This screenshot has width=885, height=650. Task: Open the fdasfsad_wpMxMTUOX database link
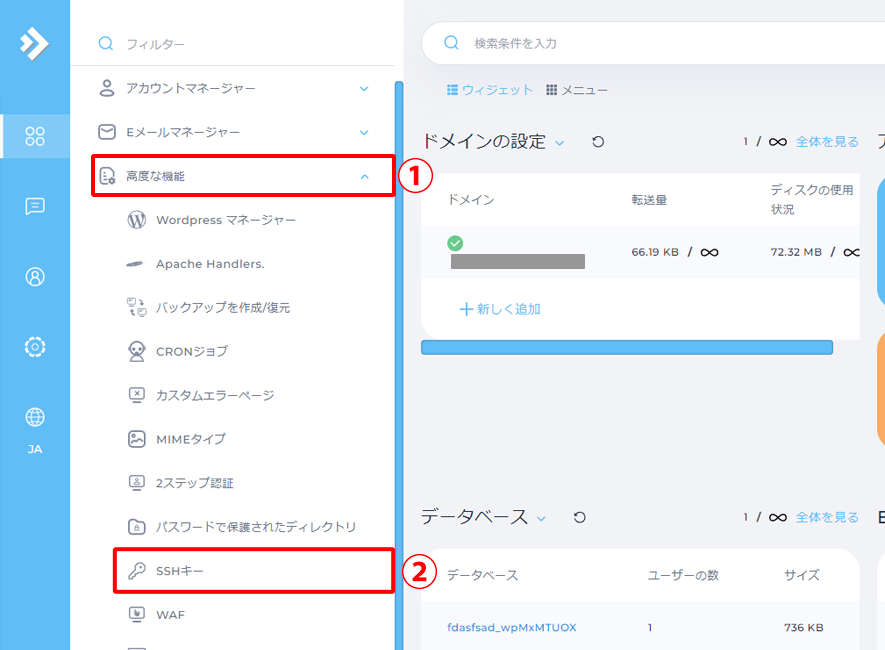tap(511, 627)
